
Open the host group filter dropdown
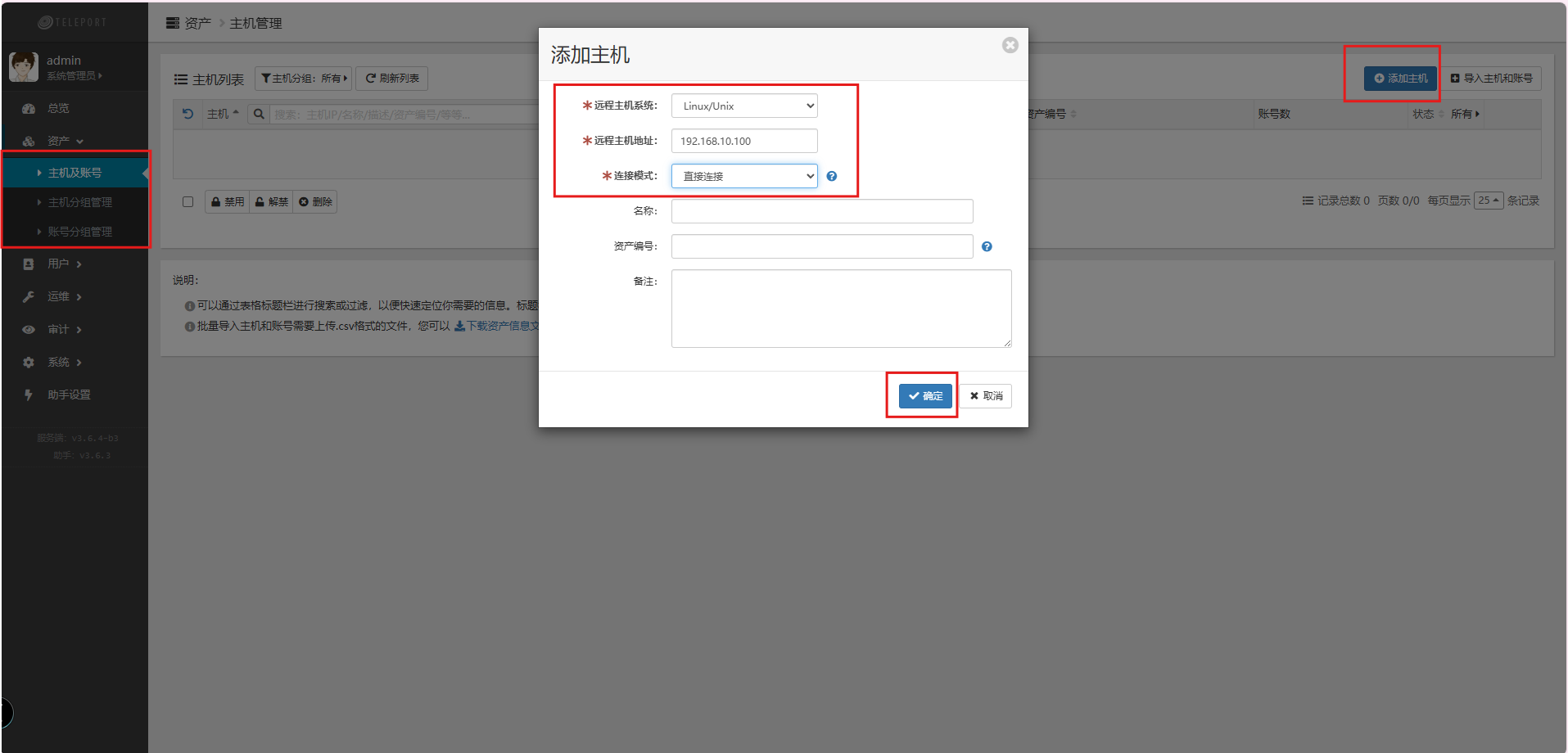click(x=304, y=79)
